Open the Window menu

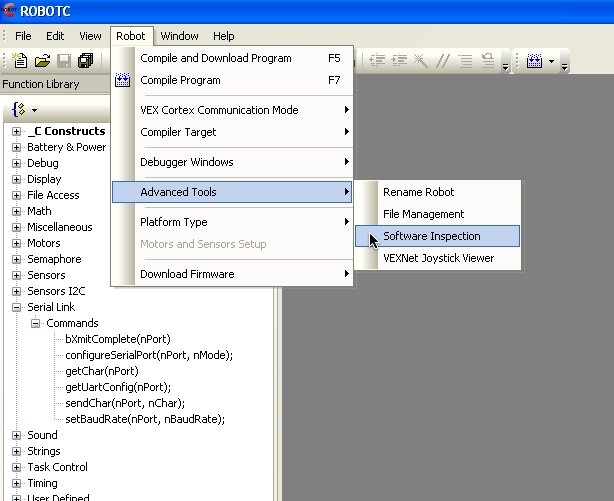click(179, 36)
